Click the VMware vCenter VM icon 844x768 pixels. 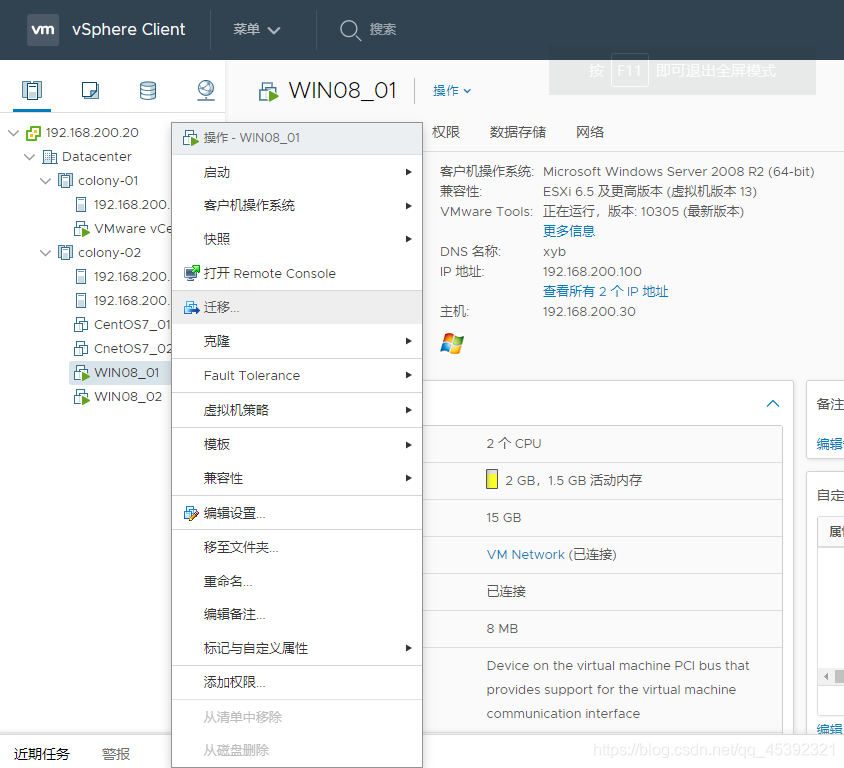(x=81, y=229)
